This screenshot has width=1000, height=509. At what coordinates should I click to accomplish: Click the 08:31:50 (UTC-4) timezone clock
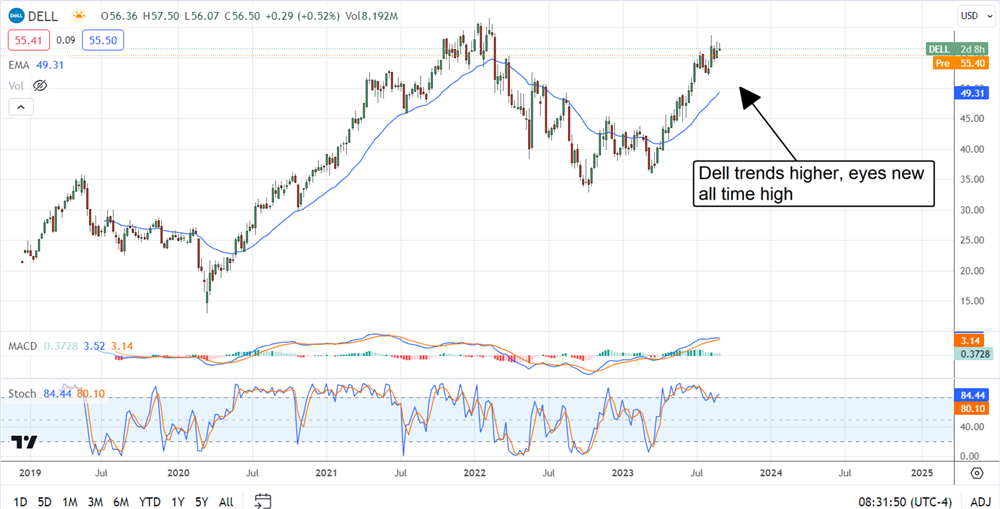pos(906,502)
